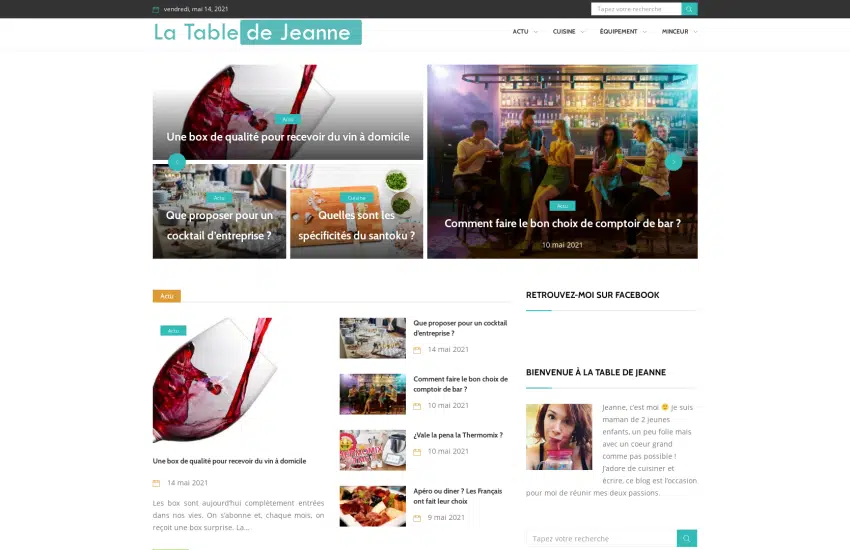The image size is (850, 550).
Task: Click the orange Actu category label
Action: 166,296
